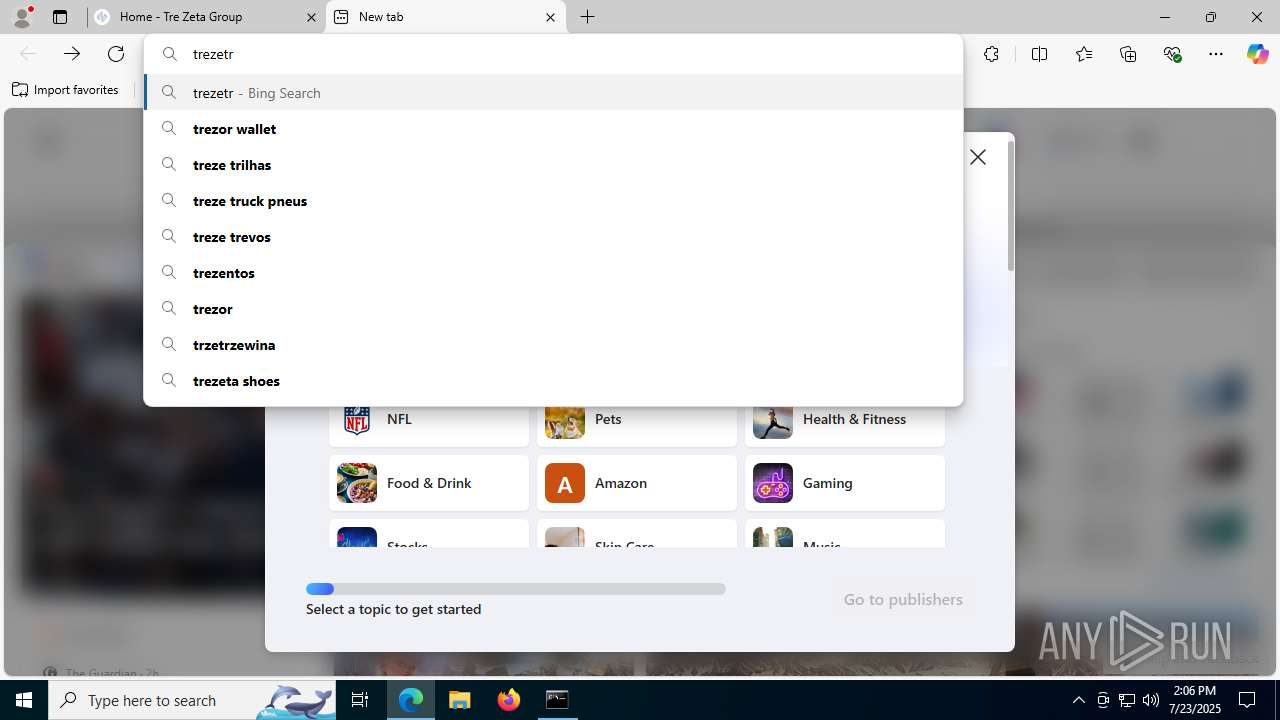Screen dimensions: 1280x720
Task: Open Microsoft Edge from the taskbar
Action: (411, 700)
